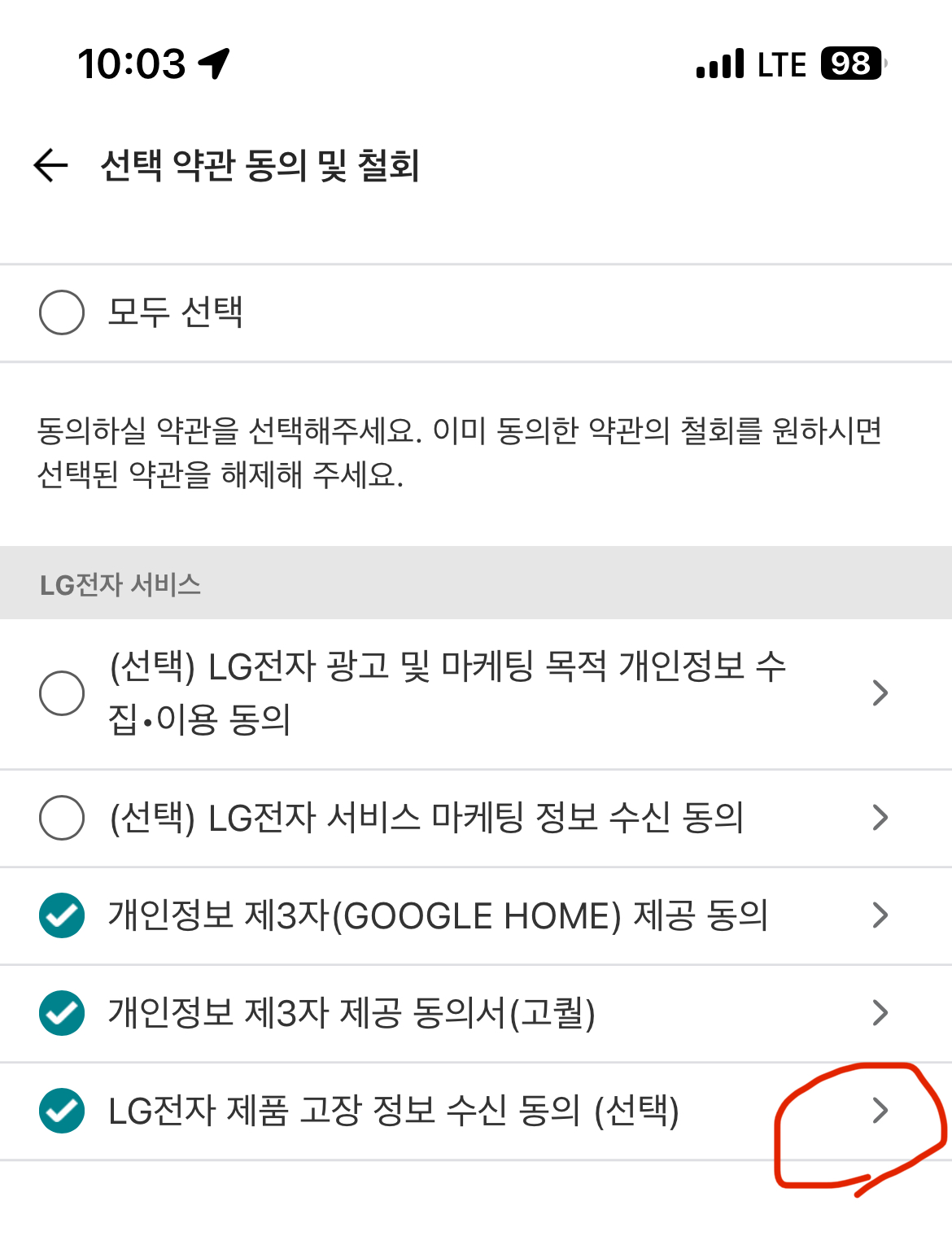The height and width of the screenshot is (1258, 952).
Task: Tap the LG전자 서비스 section header
Action: pos(476,583)
